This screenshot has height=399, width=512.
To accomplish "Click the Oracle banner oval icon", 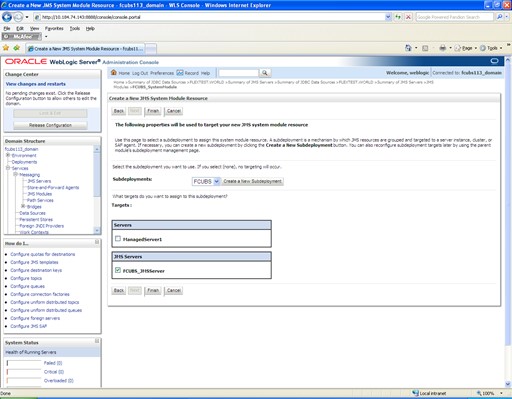I will tap(494, 61).
